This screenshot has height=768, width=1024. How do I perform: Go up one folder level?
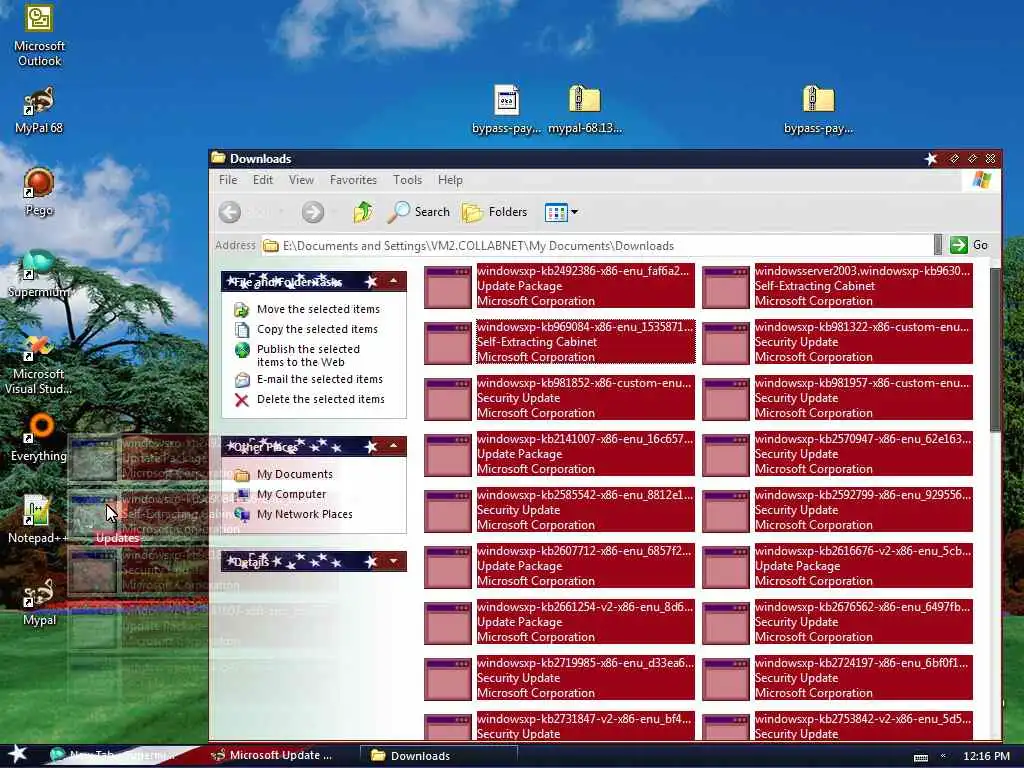(x=363, y=212)
